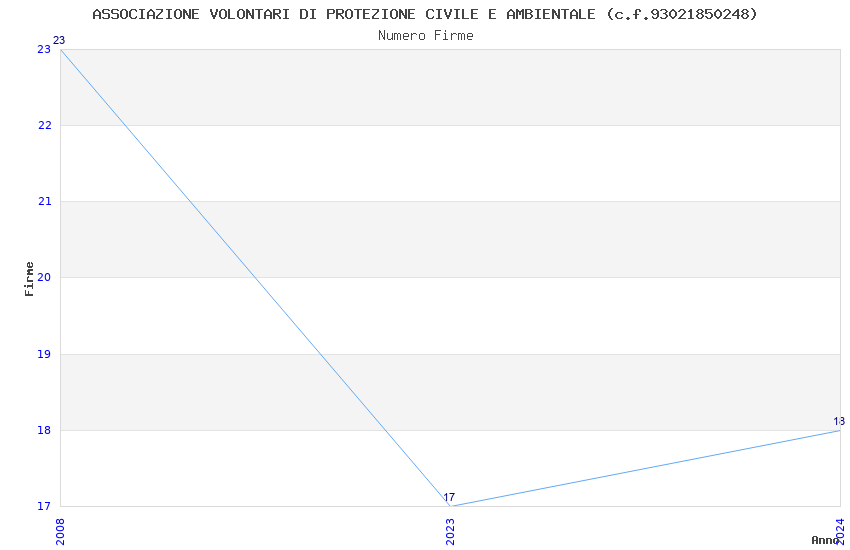Click the chart title with the association name
Screen dimensions: 850x550
pos(425,14)
